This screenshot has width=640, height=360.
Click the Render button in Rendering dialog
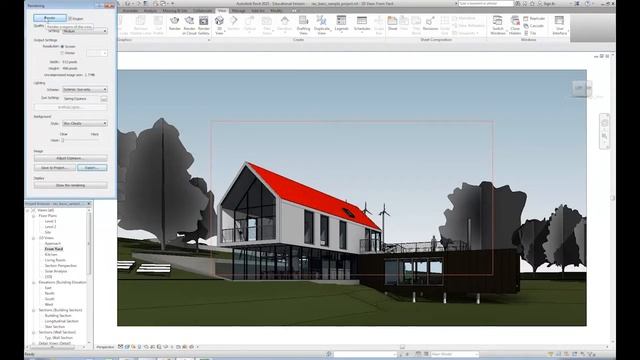pyautogui.click(x=50, y=18)
